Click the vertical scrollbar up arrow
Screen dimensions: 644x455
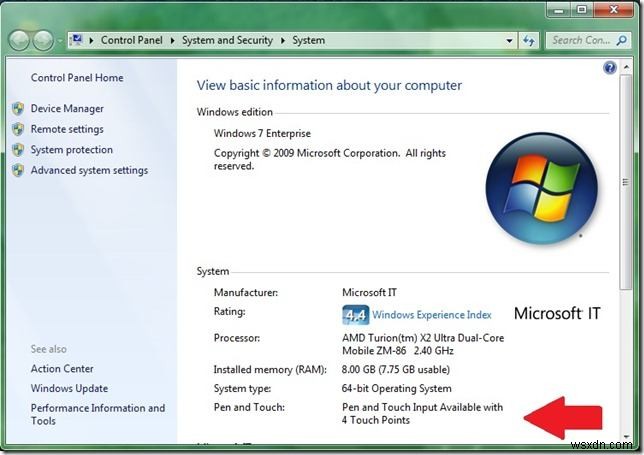coord(626,67)
